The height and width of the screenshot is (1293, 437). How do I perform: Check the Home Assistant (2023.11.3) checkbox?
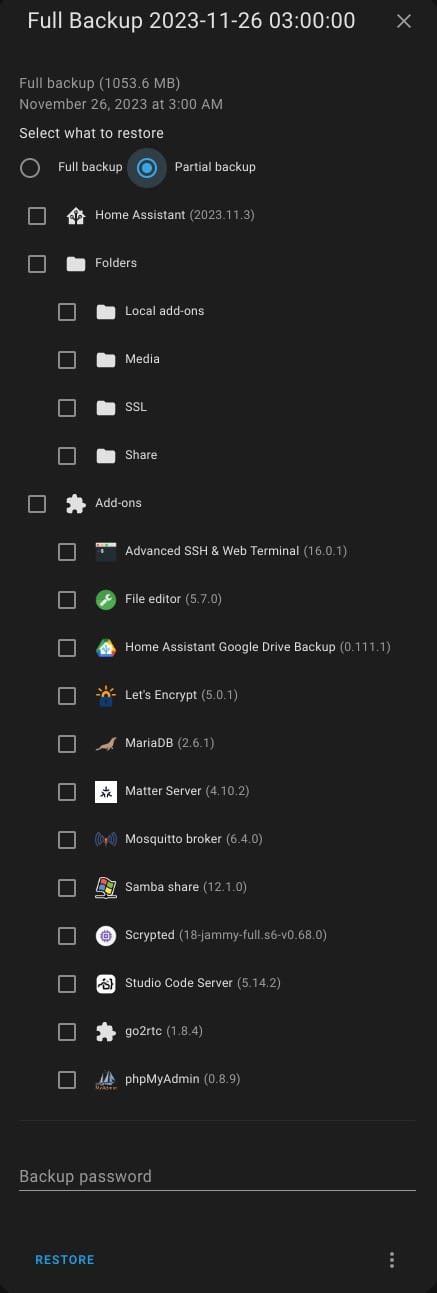(37, 215)
